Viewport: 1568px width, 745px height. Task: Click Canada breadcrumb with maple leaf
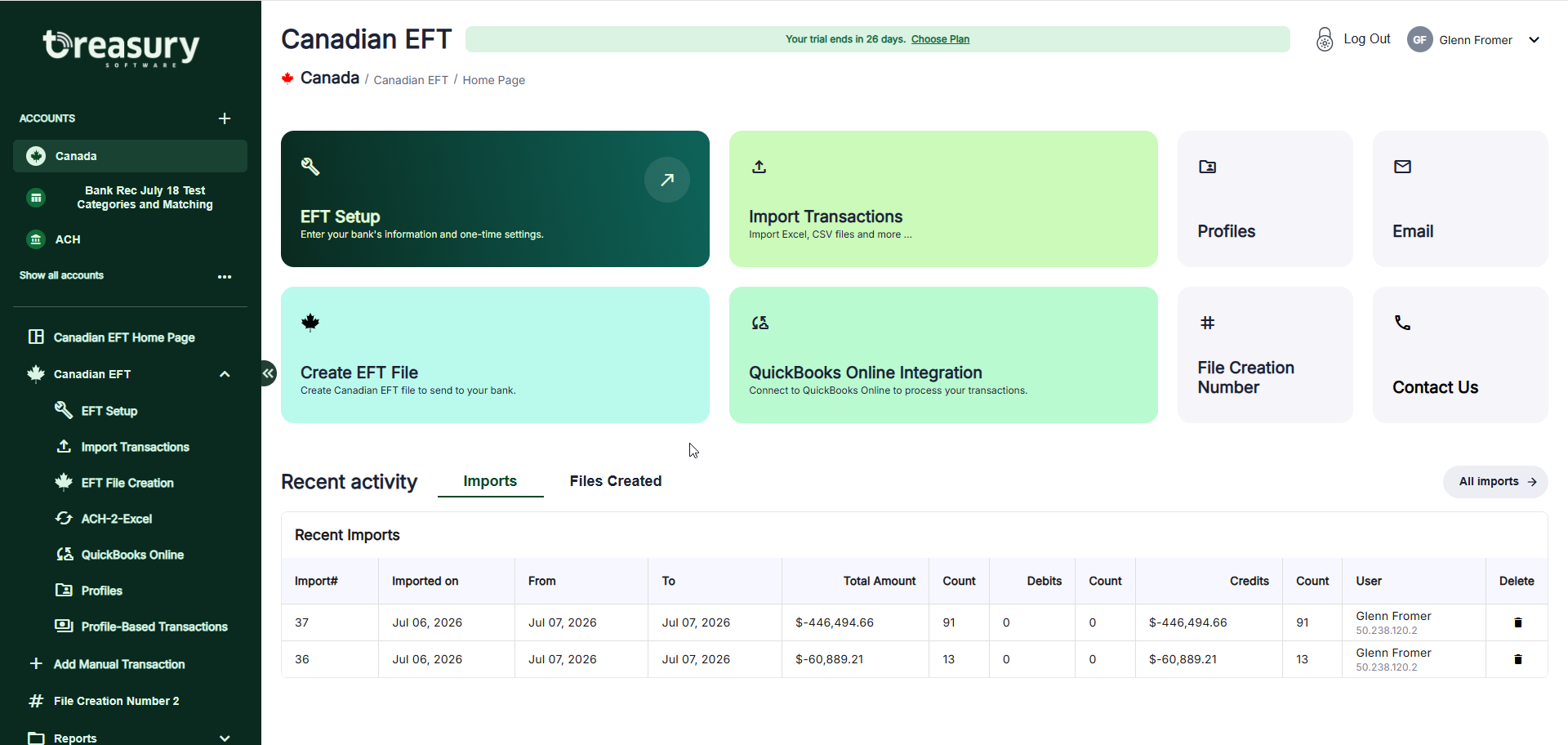pyautogui.click(x=321, y=78)
